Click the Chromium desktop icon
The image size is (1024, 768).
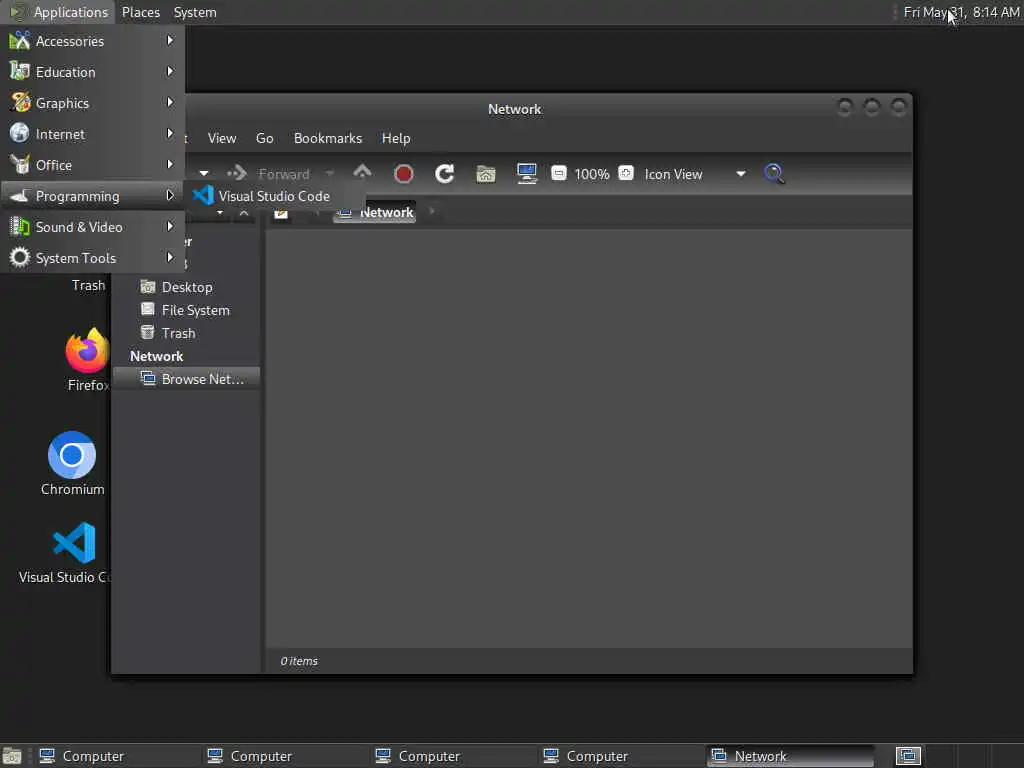(72, 455)
